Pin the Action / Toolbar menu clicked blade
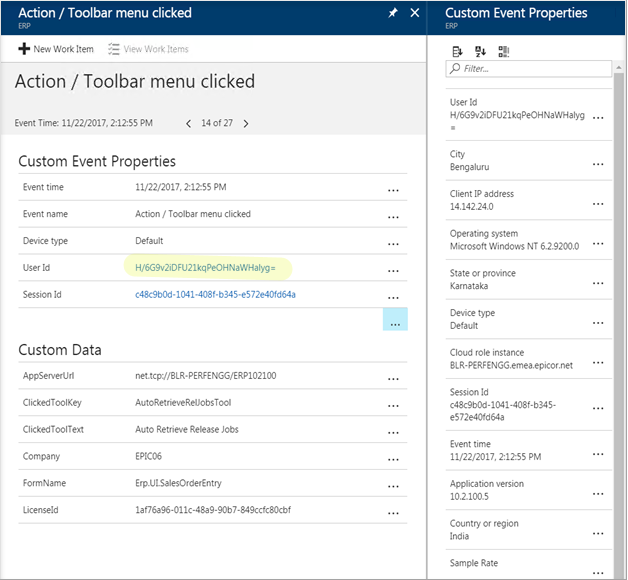 tap(392, 13)
